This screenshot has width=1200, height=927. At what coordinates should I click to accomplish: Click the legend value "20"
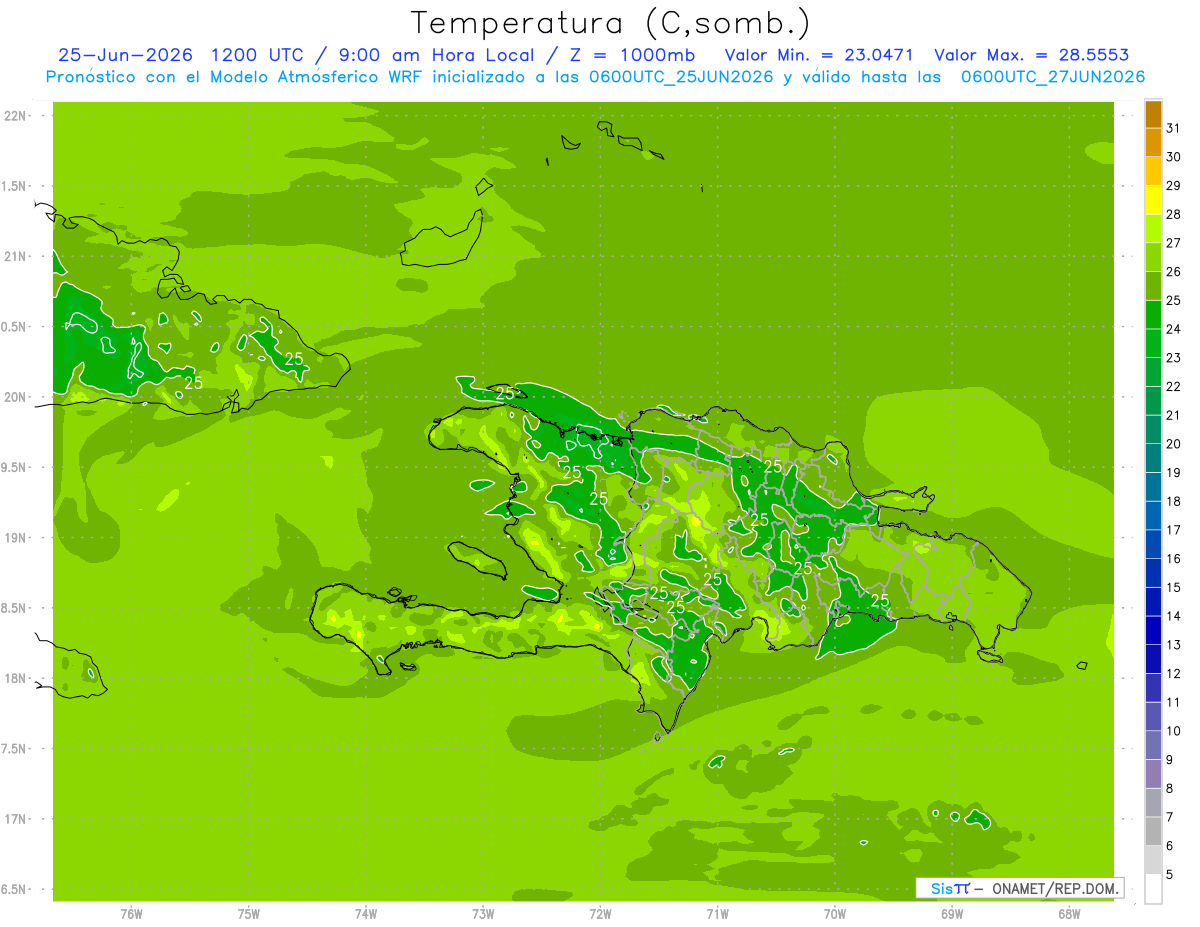[x=1173, y=443]
